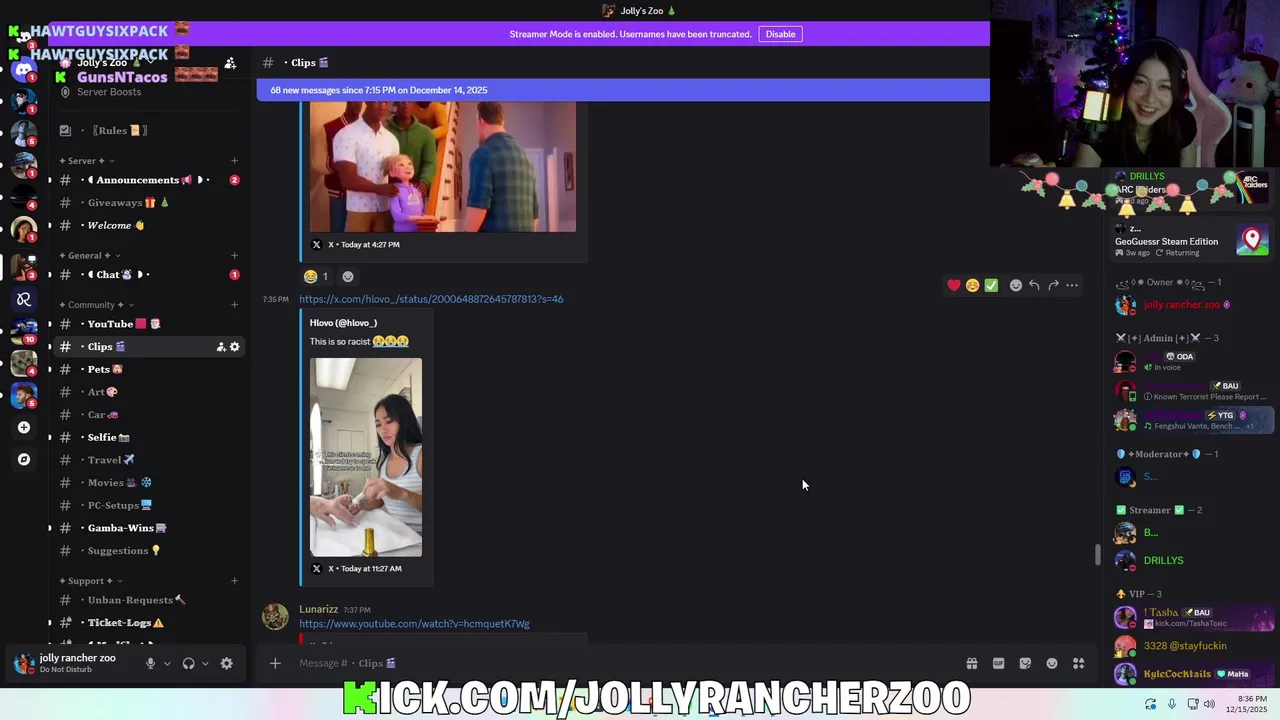Open the emoji picker in message bar
Image resolution: width=1280 pixels, height=720 pixels.
1052,663
